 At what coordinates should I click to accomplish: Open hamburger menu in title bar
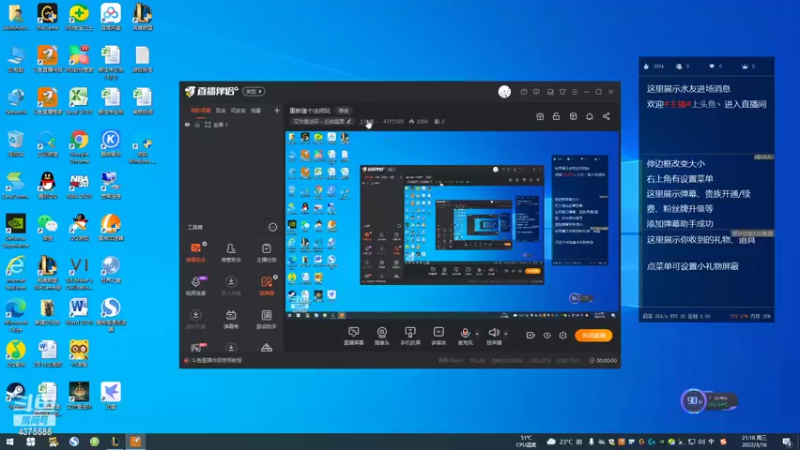click(574, 92)
